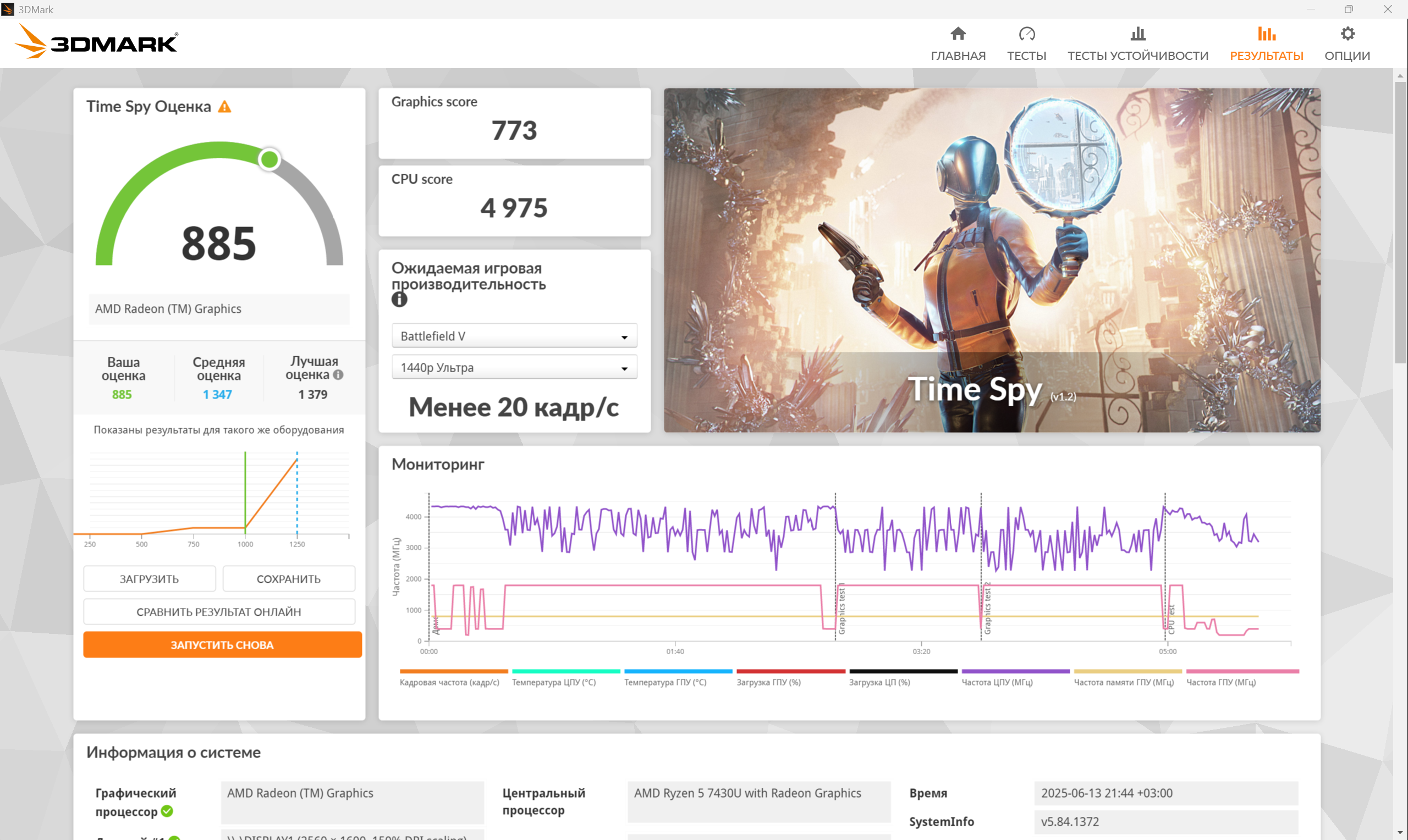Click the orange warning triangle next to Time Spy Оценка
Image resolution: width=1408 pixels, height=840 pixels.
pos(225,107)
